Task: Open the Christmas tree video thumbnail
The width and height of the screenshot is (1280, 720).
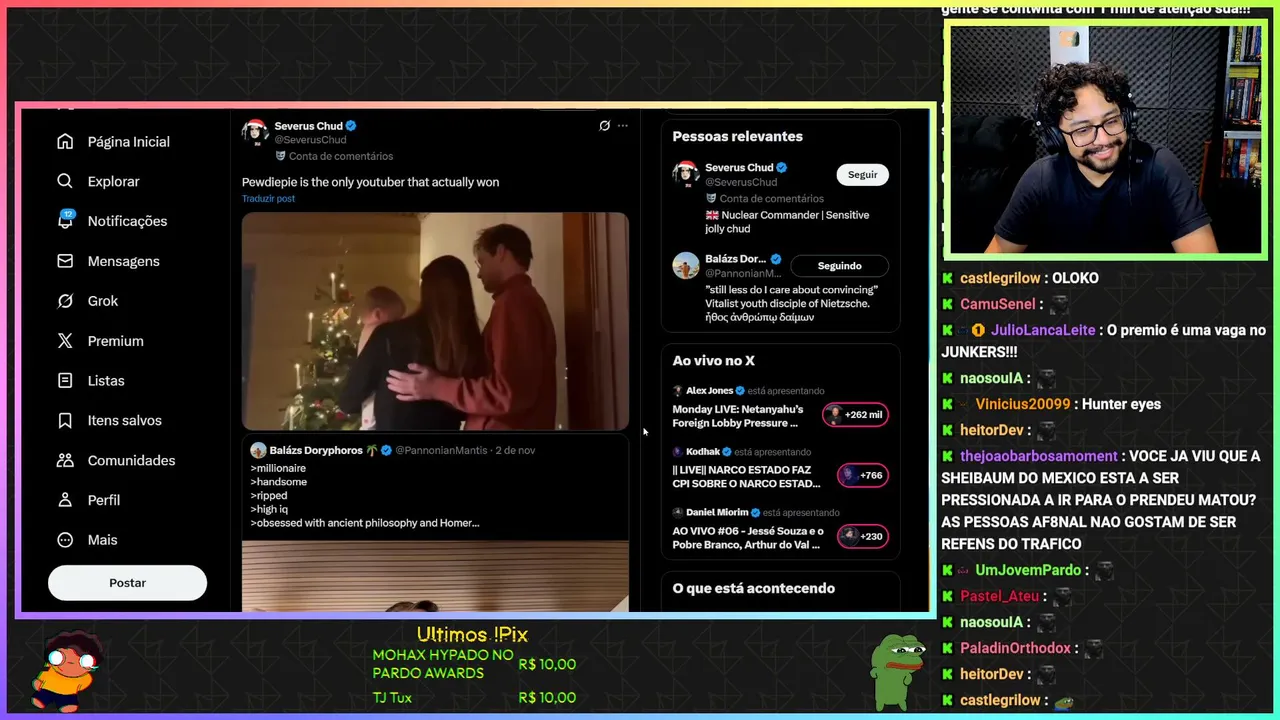Action: [x=435, y=321]
